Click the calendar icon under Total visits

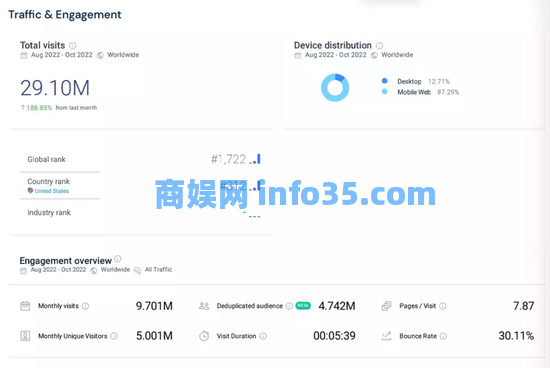click(24, 55)
